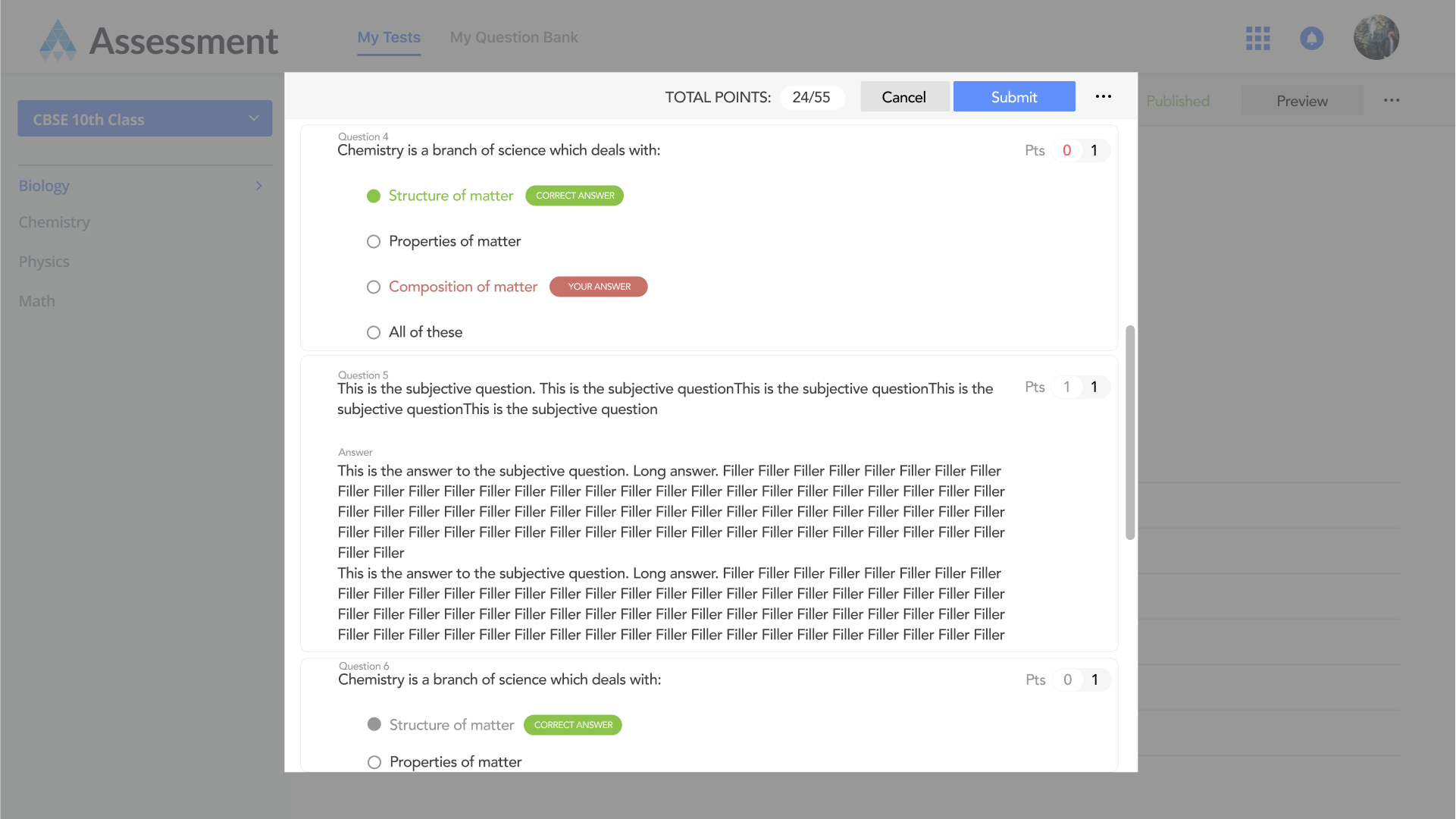Viewport: 1456px width, 819px height.
Task: Go to the My Tests tab
Action: [389, 37]
